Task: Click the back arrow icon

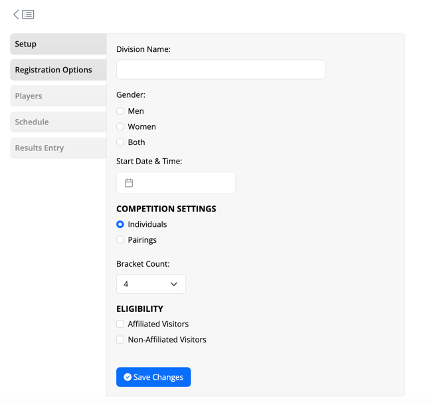Action: pyautogui.click(x=16, y=14)
